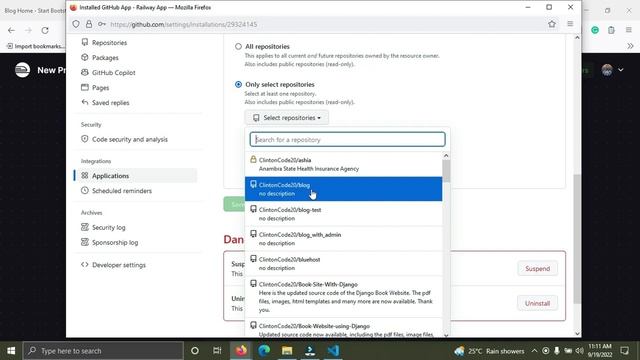Open the Firefox hamburger menu
This screenshot has height=360, width=640.
(x=570, y=24)
